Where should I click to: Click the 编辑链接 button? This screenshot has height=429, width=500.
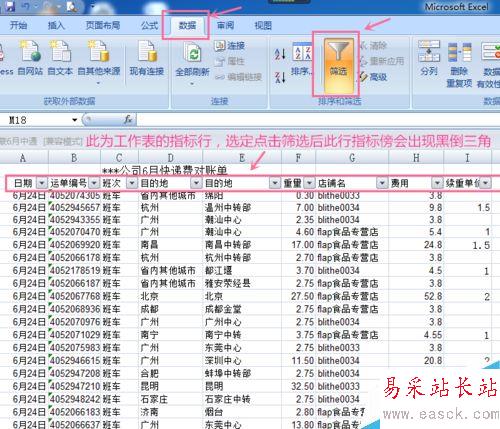pyautogui.click(x=238, y=77)
